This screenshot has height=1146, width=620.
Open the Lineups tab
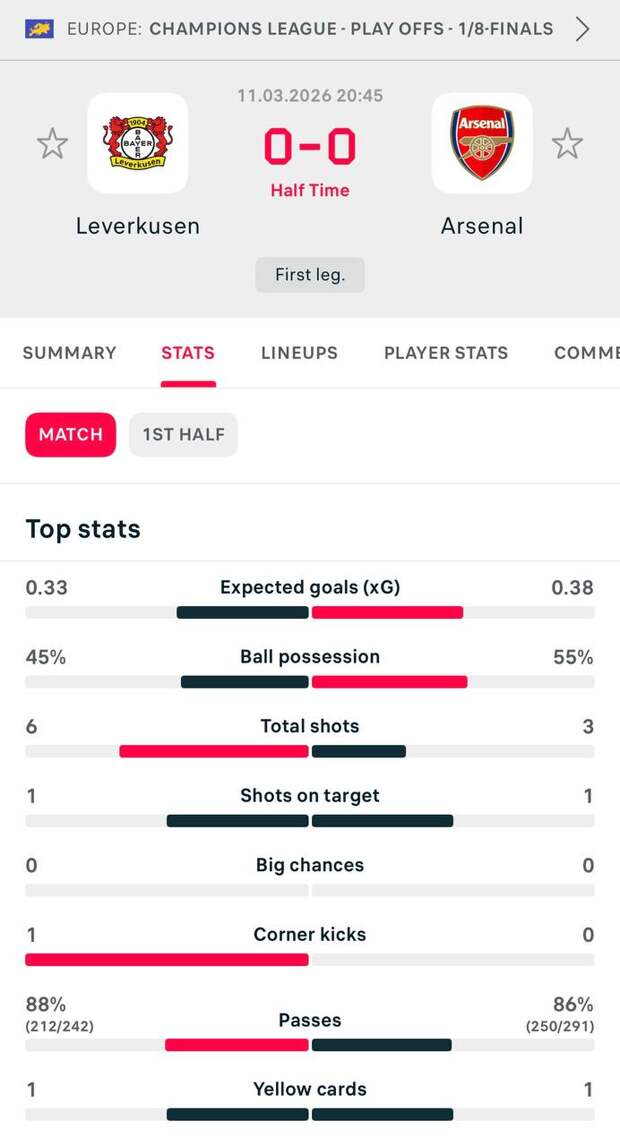pos(299,353)
